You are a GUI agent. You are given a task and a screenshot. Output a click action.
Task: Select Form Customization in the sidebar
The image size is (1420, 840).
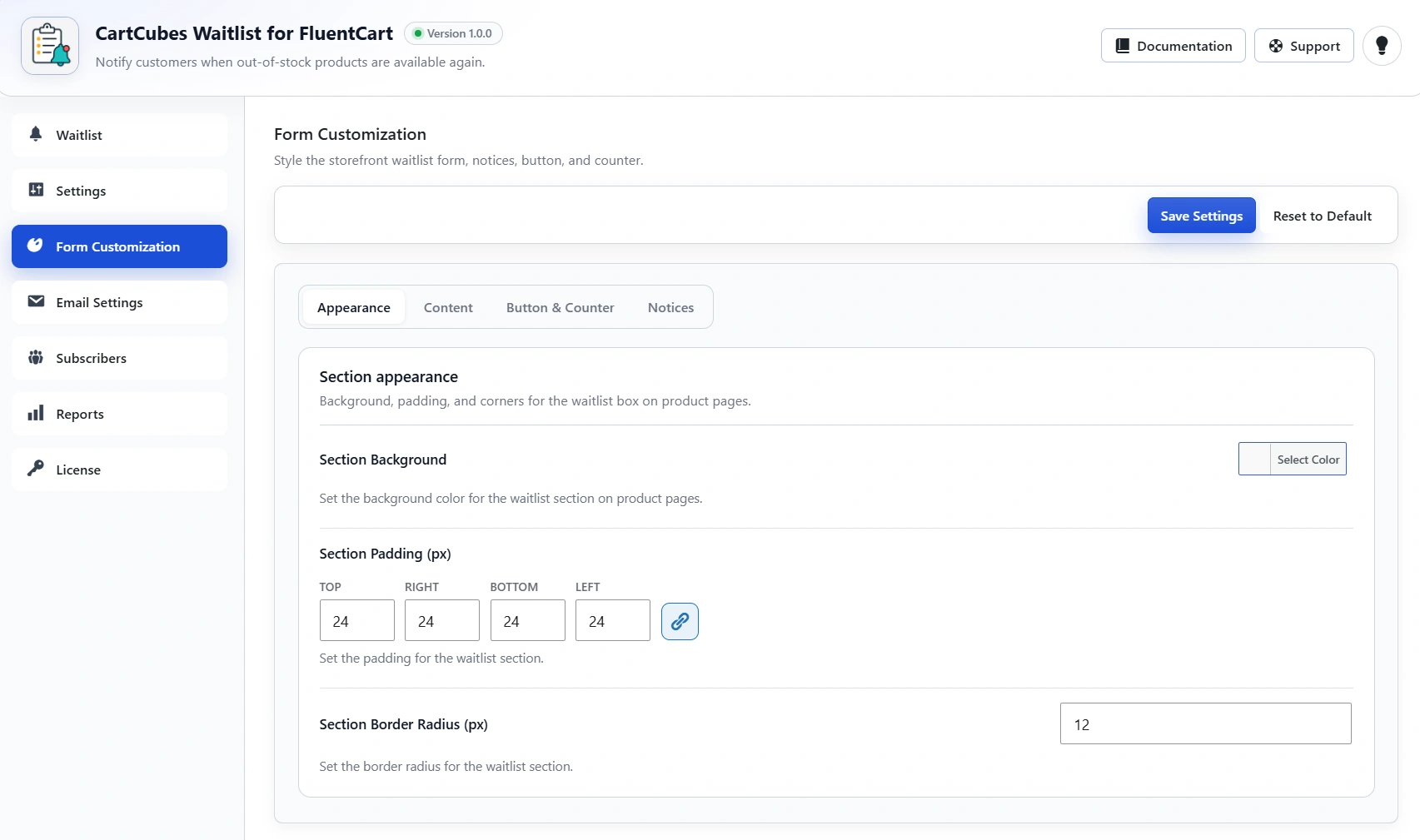pos(119,246)
